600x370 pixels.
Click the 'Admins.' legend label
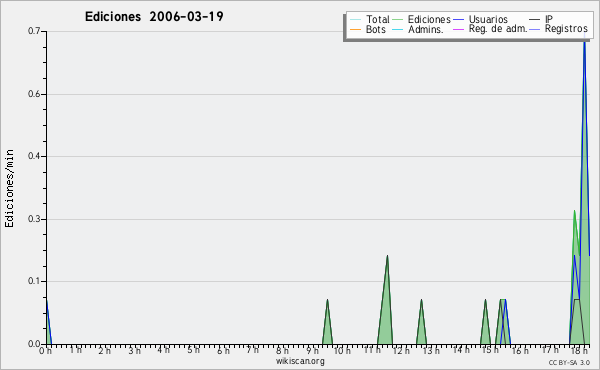click(x=426, y=29)
